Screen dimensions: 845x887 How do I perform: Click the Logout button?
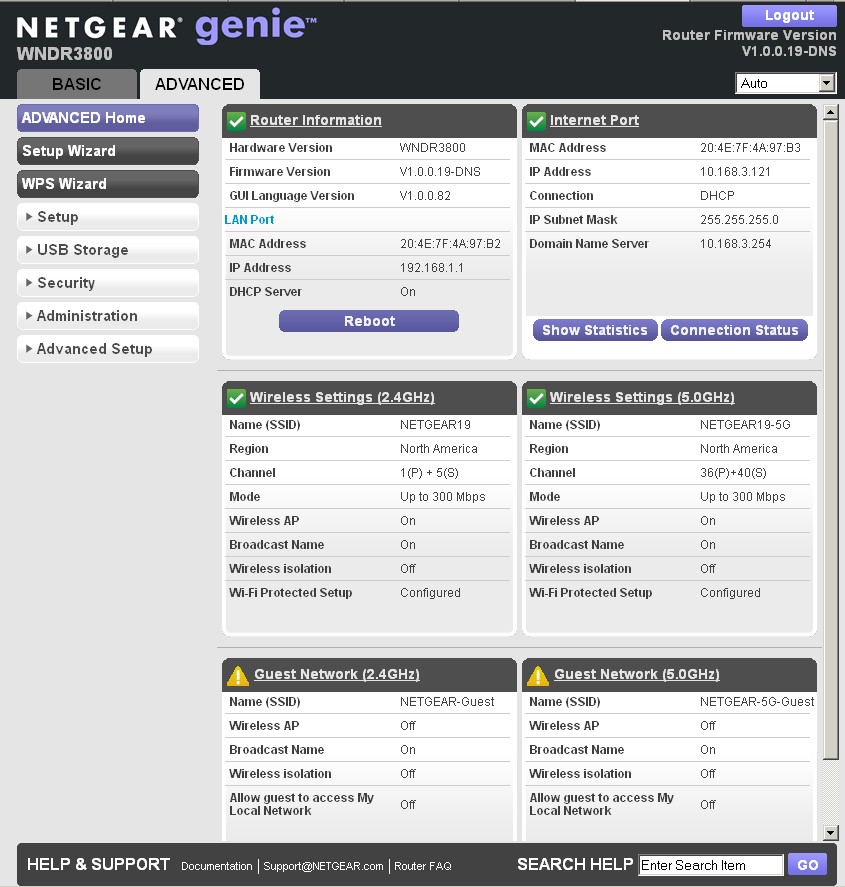(789, 15)
